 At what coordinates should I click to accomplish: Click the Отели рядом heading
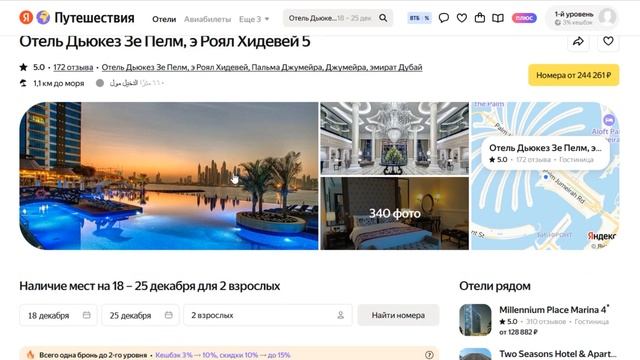495,286
